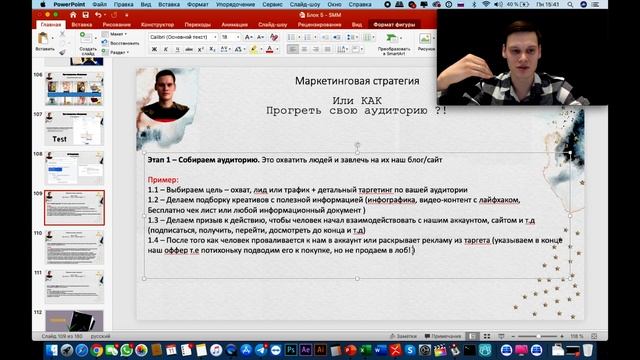Image resolution: width=640 pixels, height=360 pixels.
Task: Click the Примечания button in status bar
Action: pyautogui.click(x=443, y=336)
